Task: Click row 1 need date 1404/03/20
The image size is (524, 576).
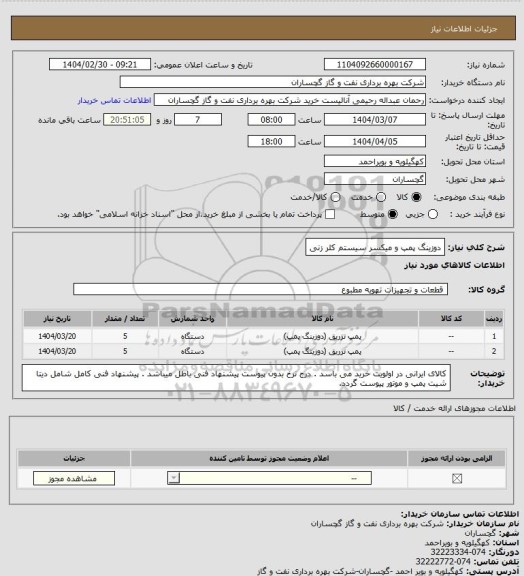Action: tap(57, 336)
